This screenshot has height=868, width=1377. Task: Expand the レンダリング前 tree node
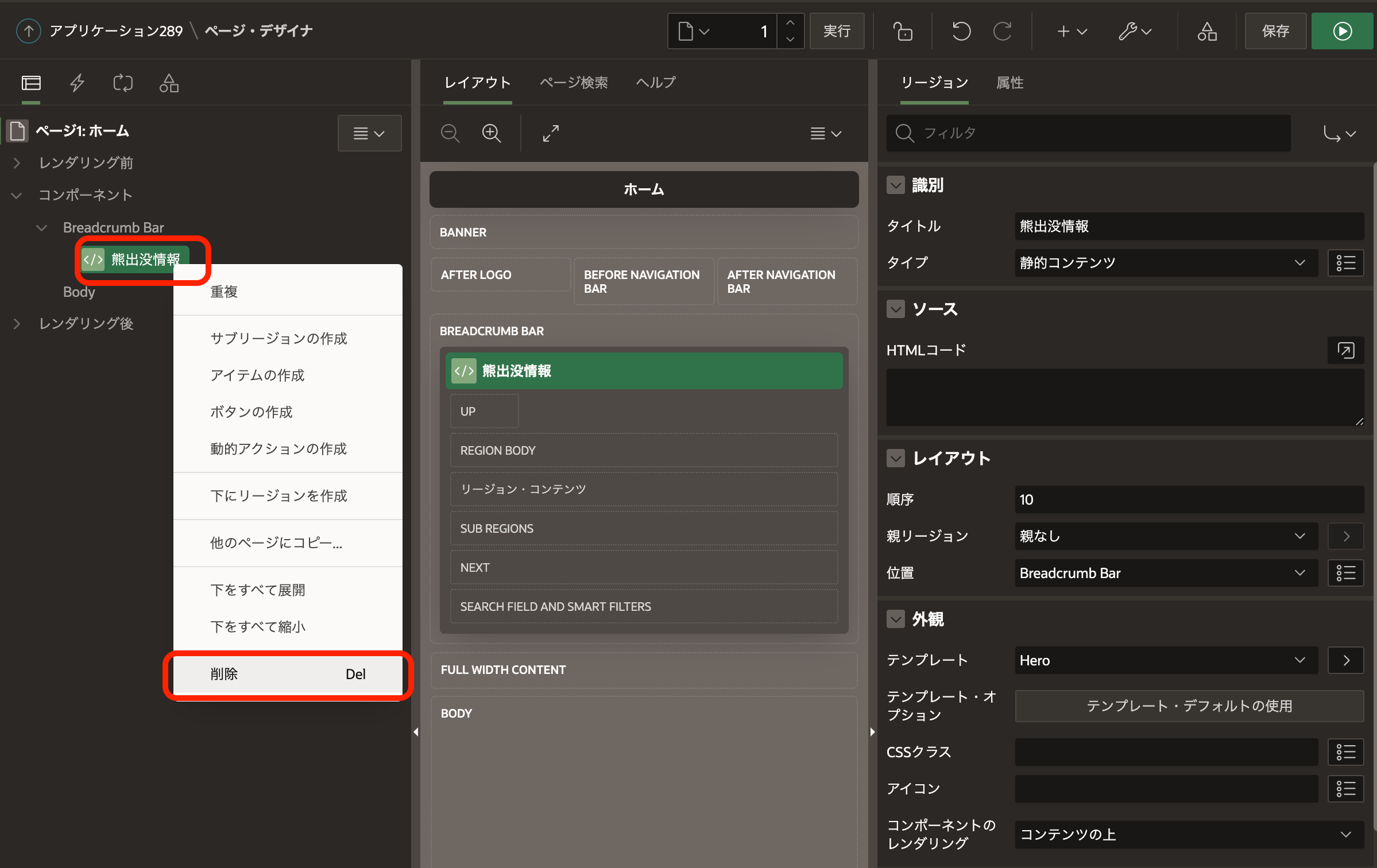(x=17, y=163)
